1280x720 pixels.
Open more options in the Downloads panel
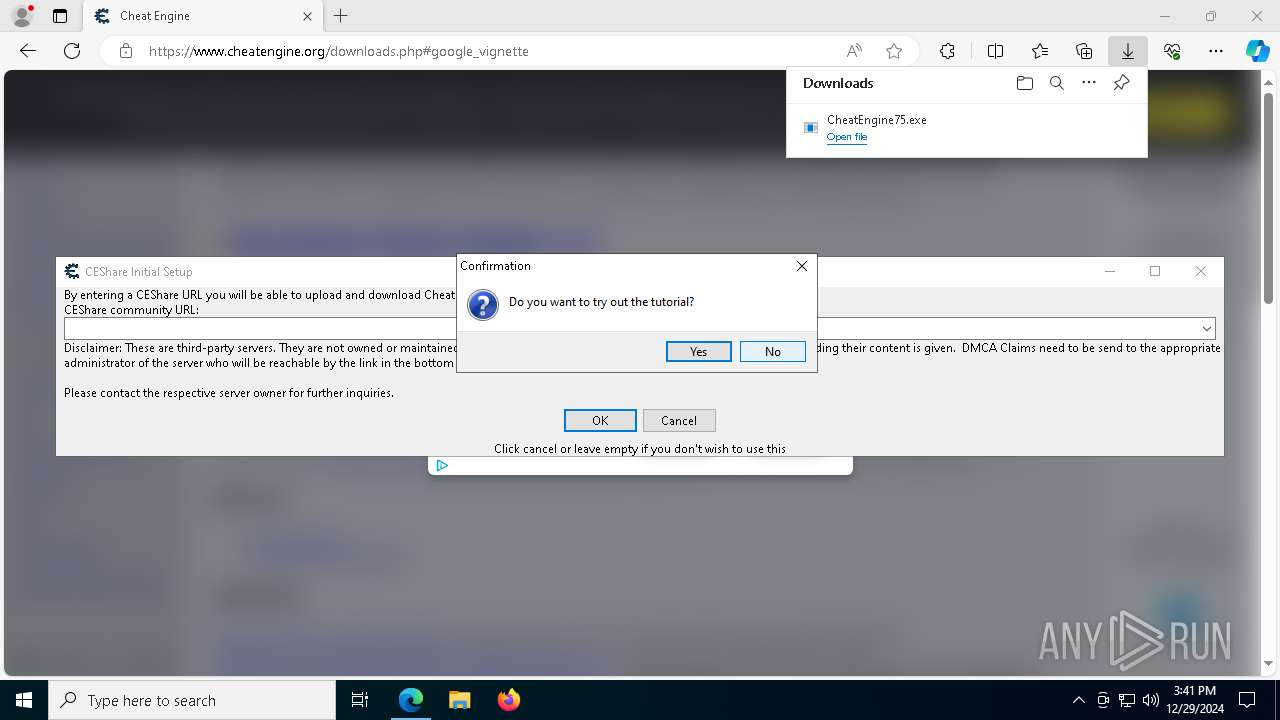1089,83
